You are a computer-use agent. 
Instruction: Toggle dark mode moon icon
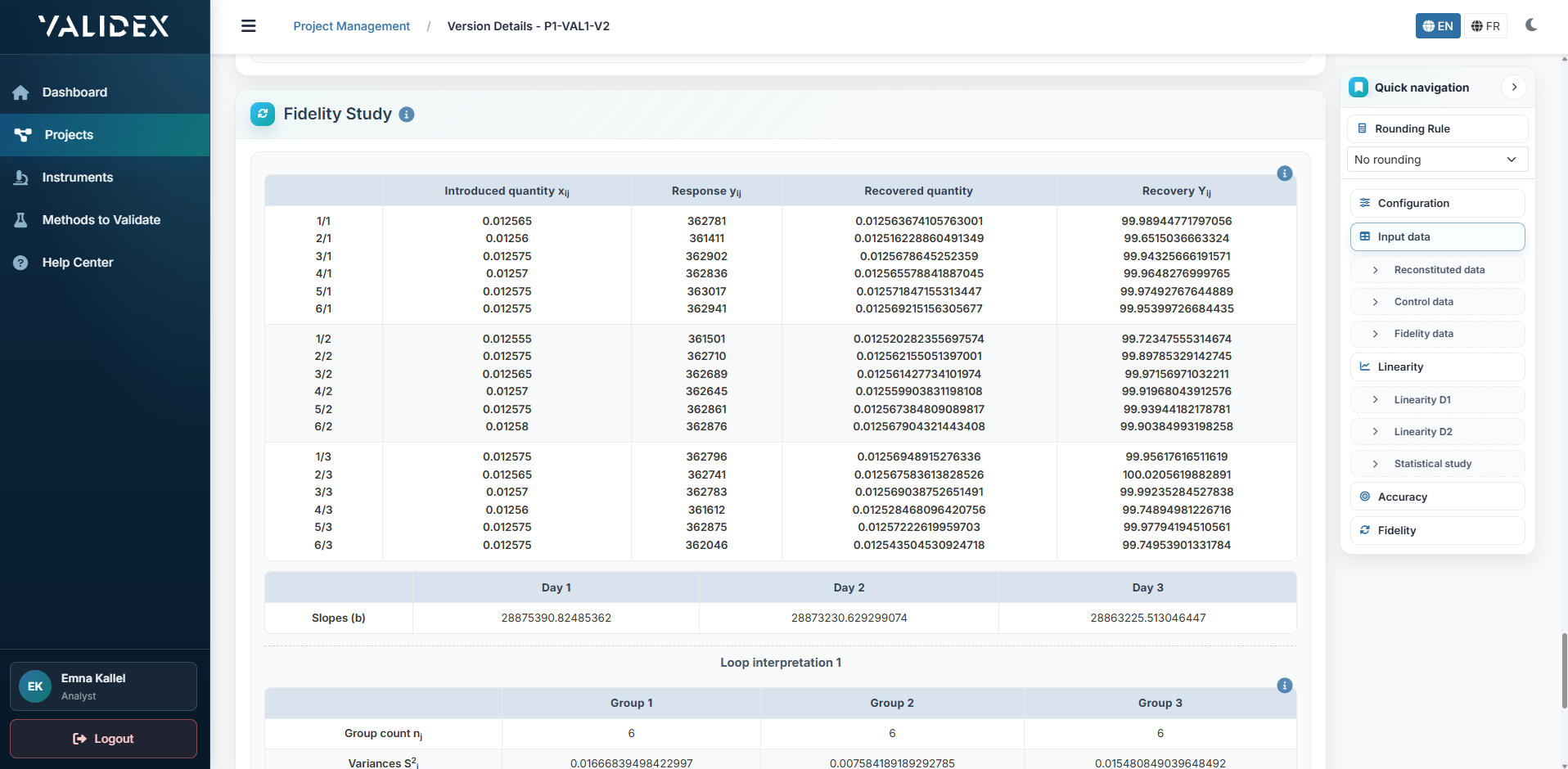(x=1530, y=25)
